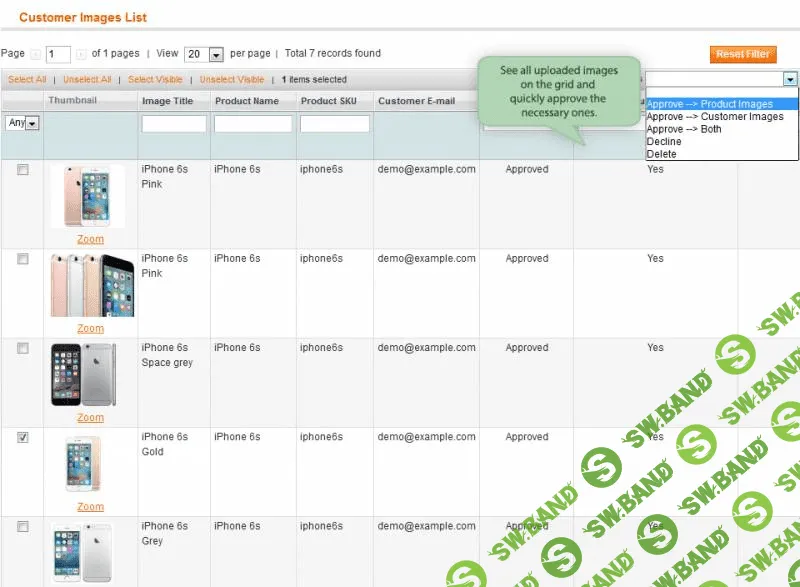Tick the iPhone 6s Space grey row checkbox
The width and height of the screenshot is (800, 587).
(x=23, y=347)
